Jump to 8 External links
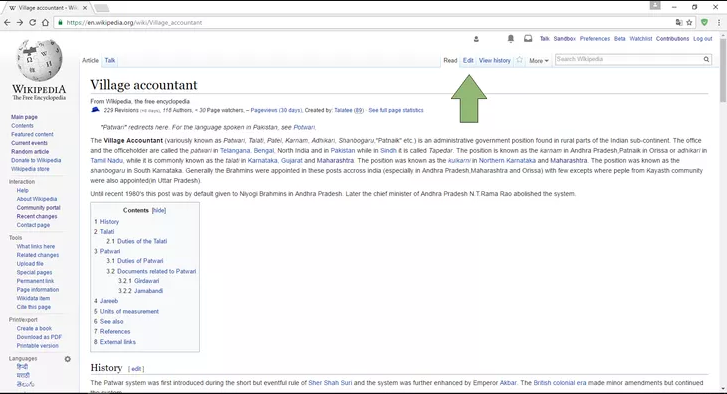Image resolution: width=727 pixels, height=394 pixels. [115, 342]
